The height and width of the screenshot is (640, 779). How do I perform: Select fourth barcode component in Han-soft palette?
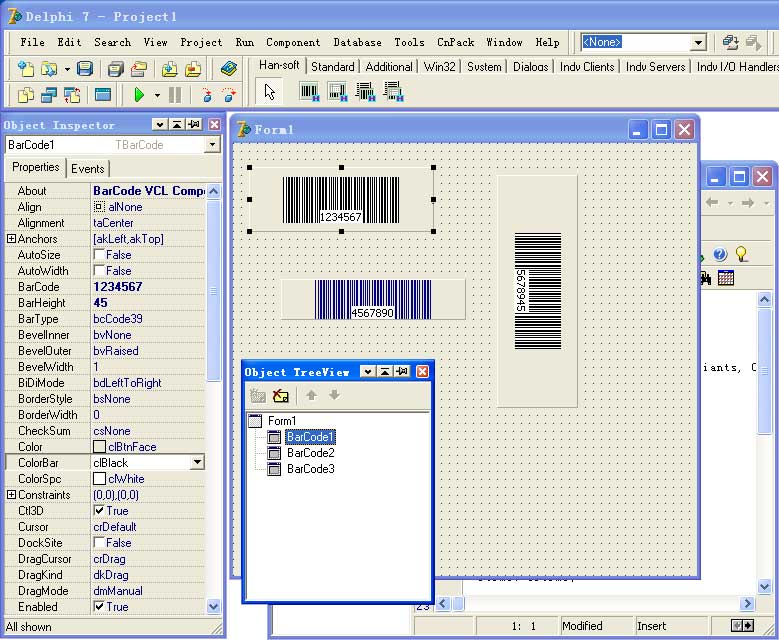click(x=393, y=92)
